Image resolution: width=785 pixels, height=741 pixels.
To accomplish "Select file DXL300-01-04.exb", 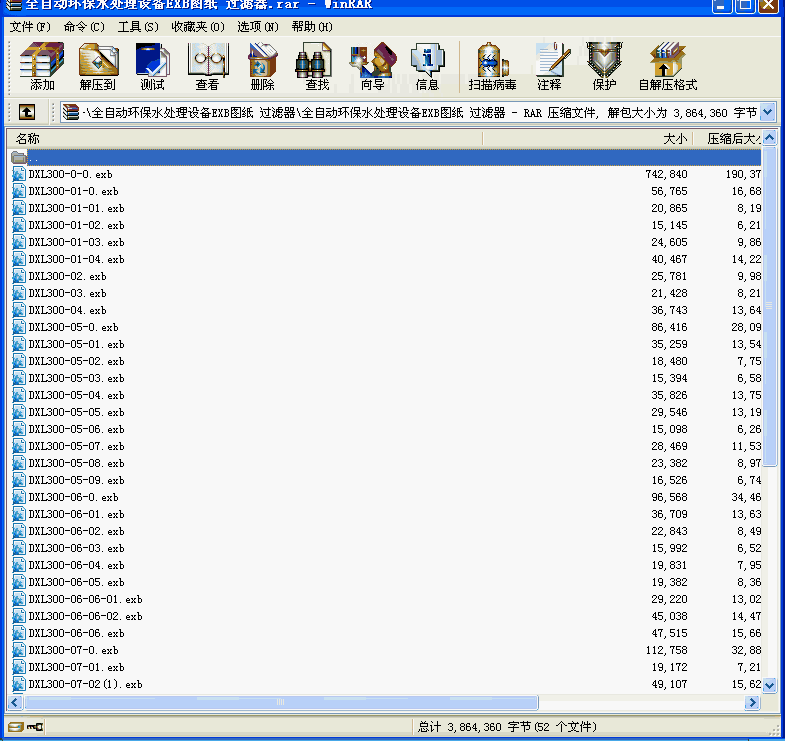I will pyautogui.click(x=76, y=259).
